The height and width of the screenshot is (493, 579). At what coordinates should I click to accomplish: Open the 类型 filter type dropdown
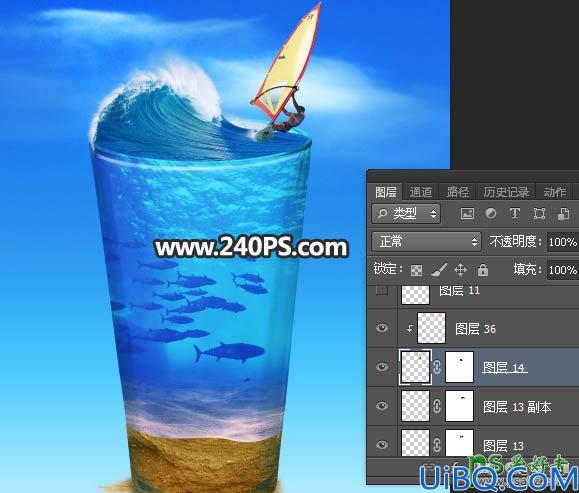pos(406,213)
